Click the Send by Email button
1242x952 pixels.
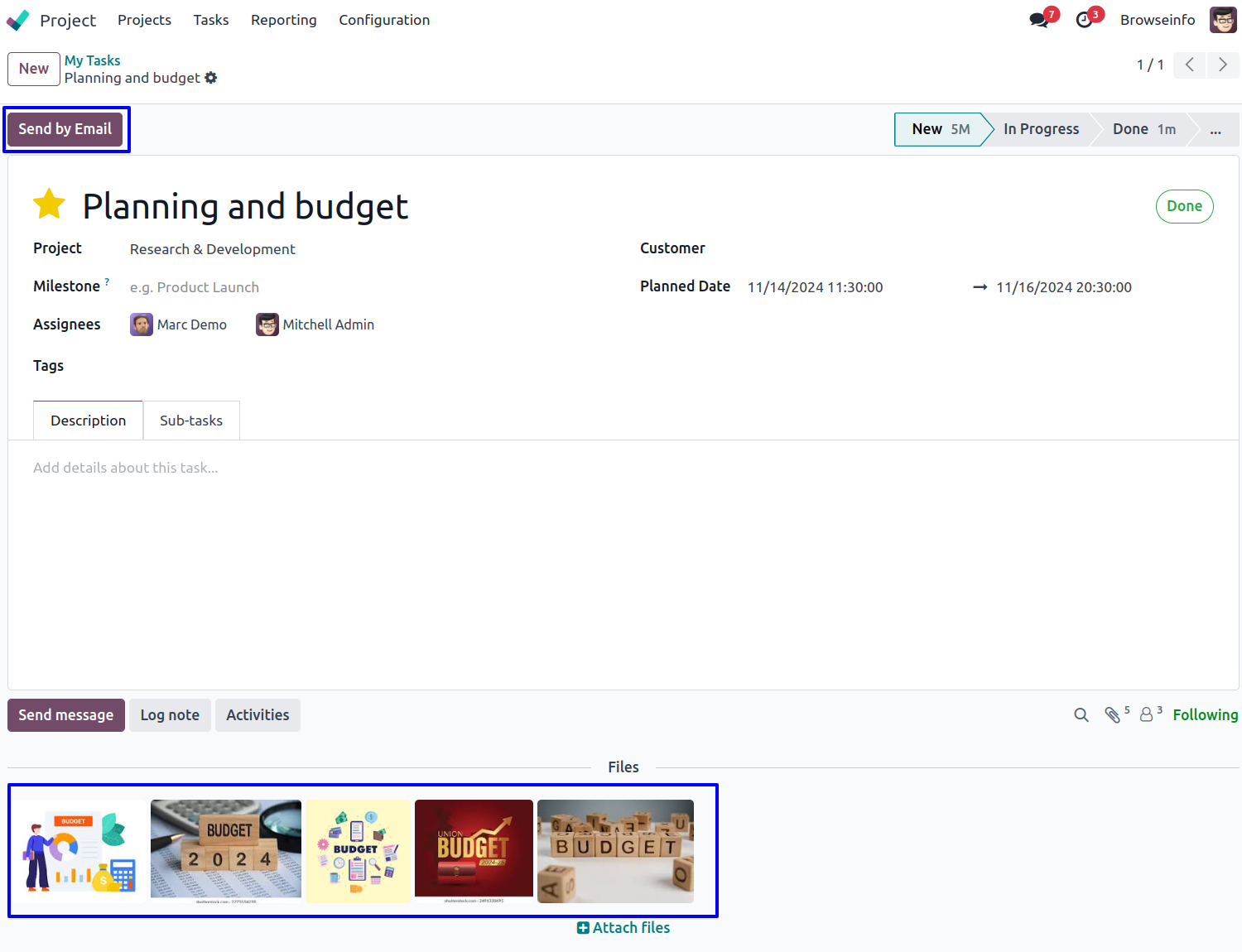pos(65,129)
